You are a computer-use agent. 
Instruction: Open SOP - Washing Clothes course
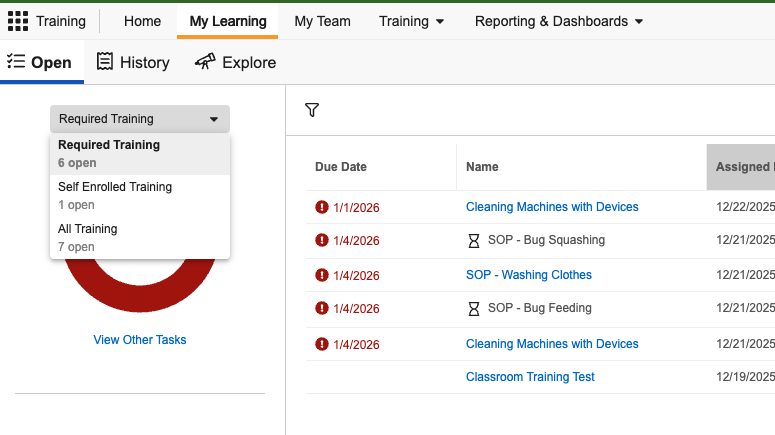(529, 275)
